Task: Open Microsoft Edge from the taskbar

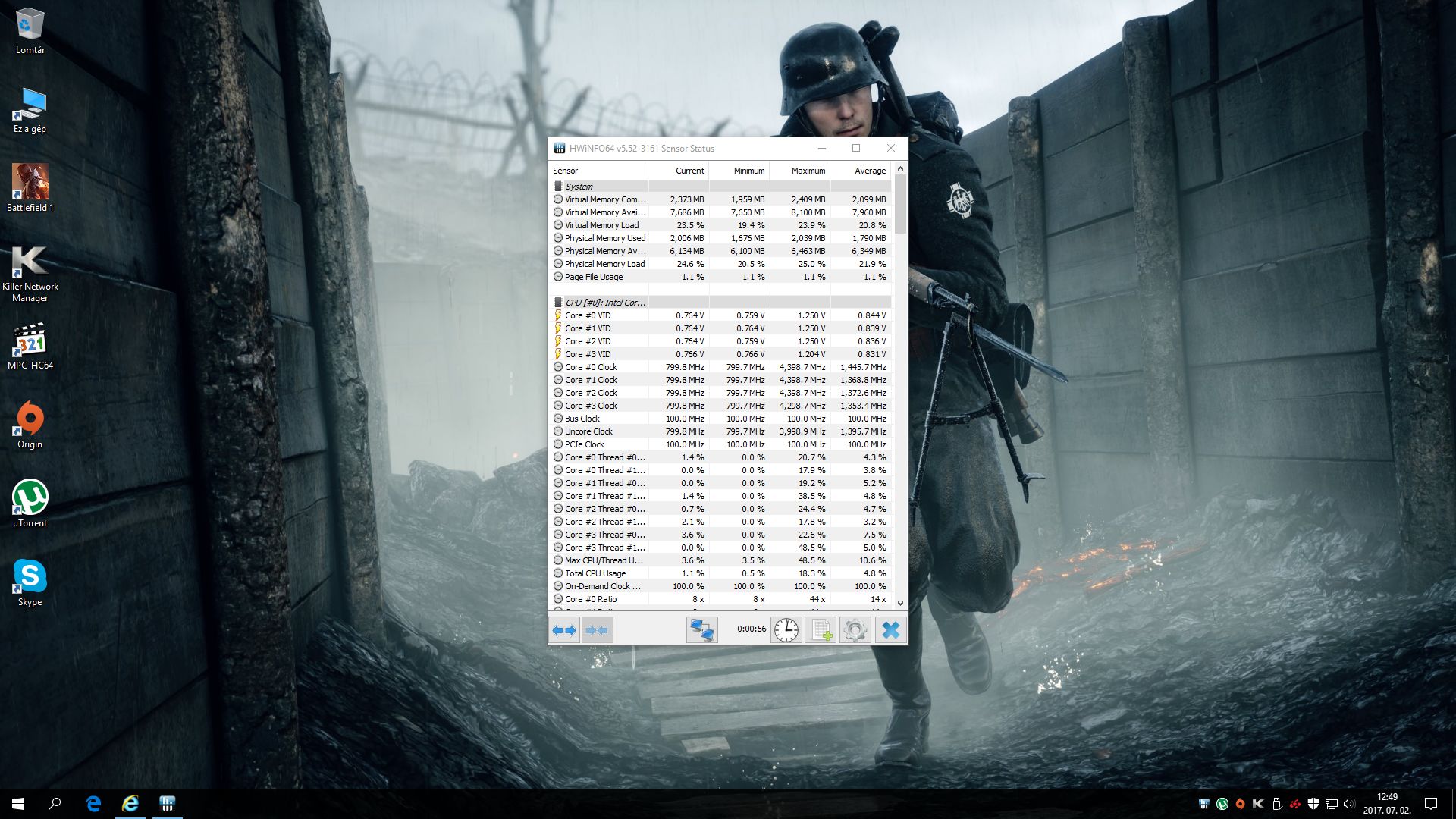Action: pos(93,804)
